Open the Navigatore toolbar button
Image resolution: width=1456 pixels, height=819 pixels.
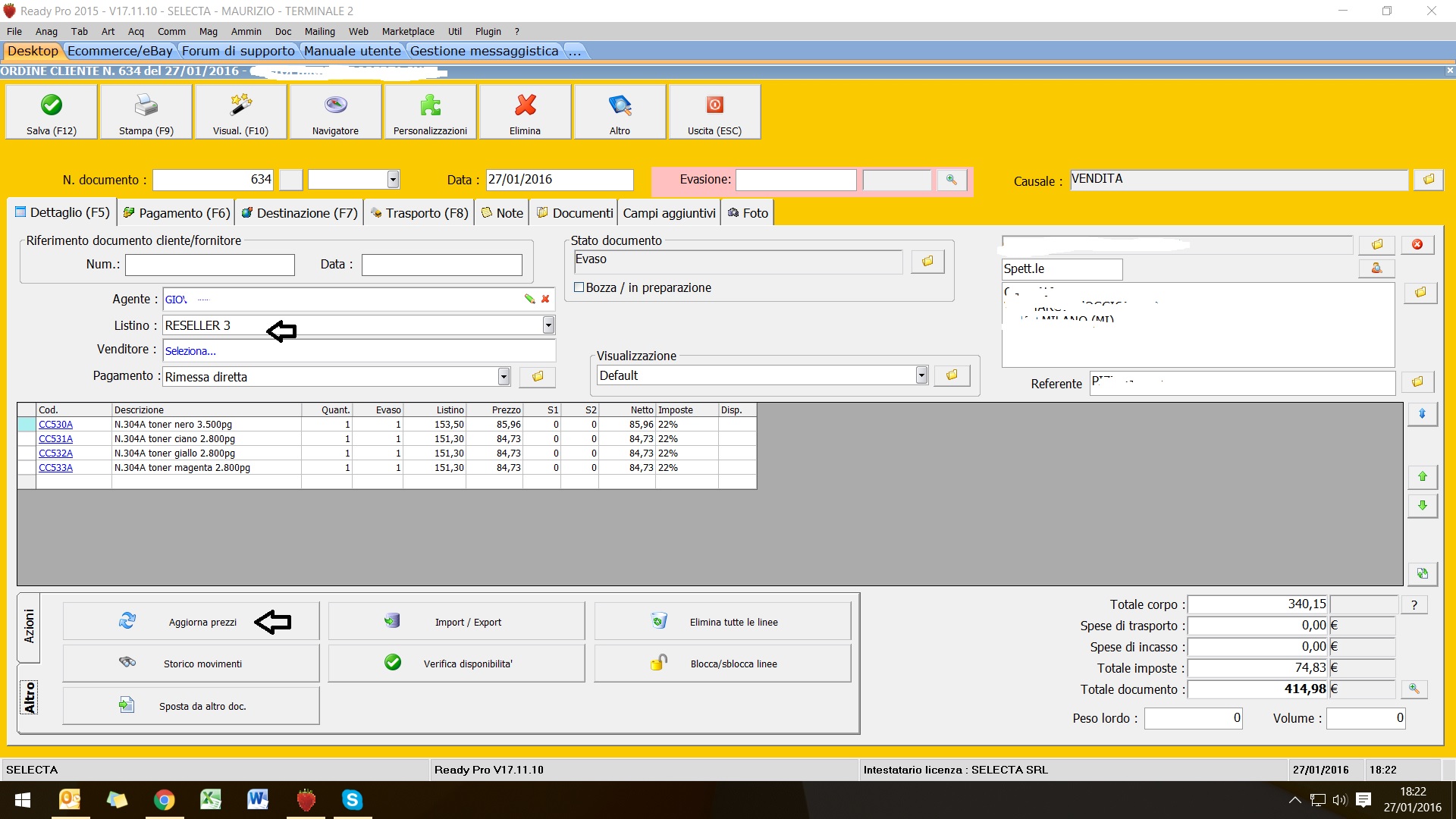pos(335,111)
